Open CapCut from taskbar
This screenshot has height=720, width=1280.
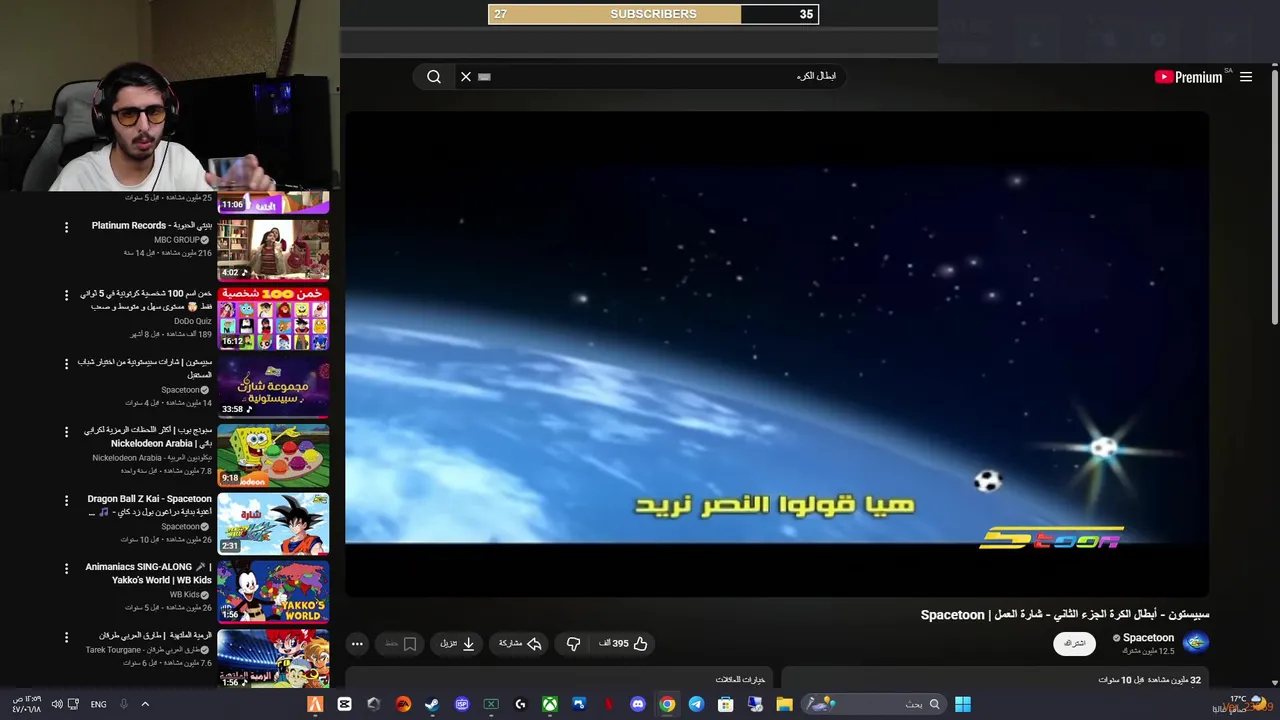click(345, 704)
